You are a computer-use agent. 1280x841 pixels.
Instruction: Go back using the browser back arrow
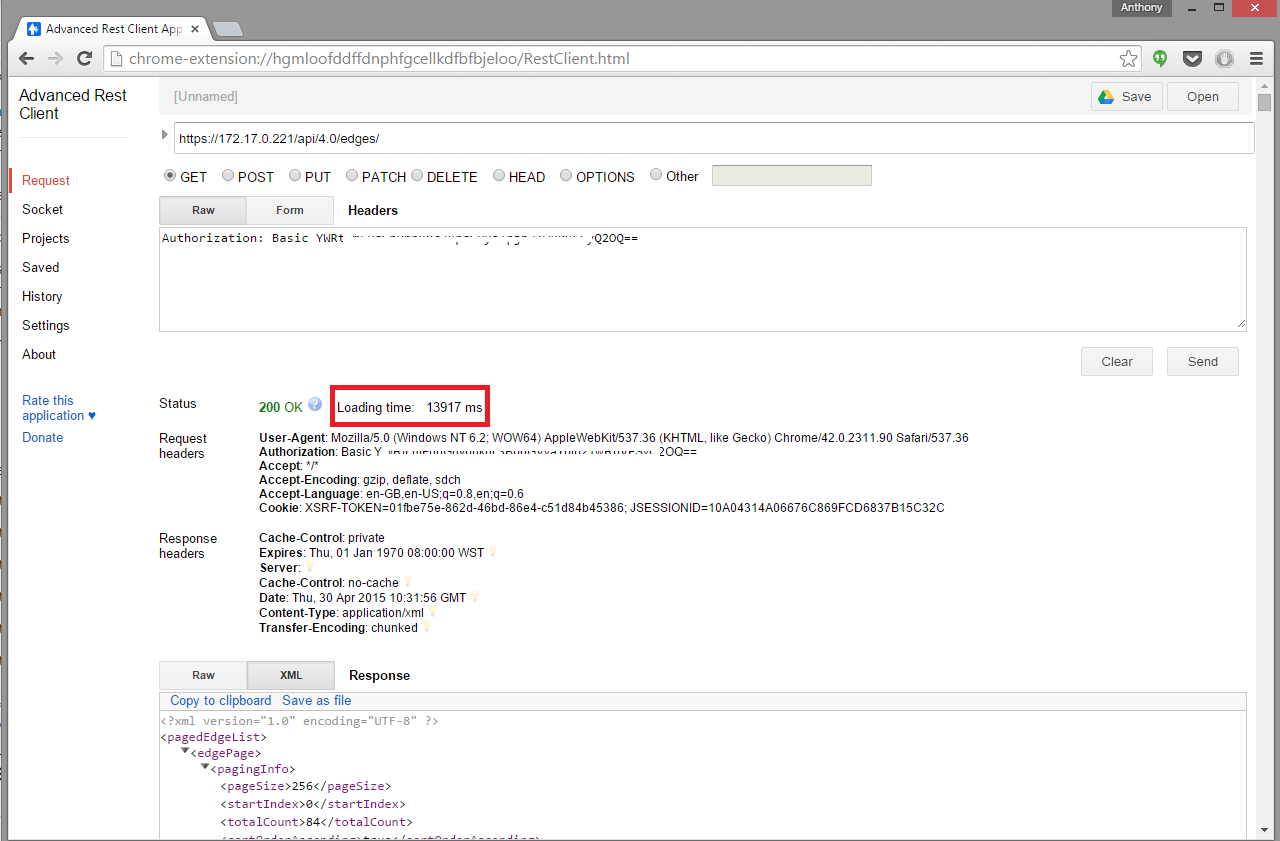pos(26,59)
